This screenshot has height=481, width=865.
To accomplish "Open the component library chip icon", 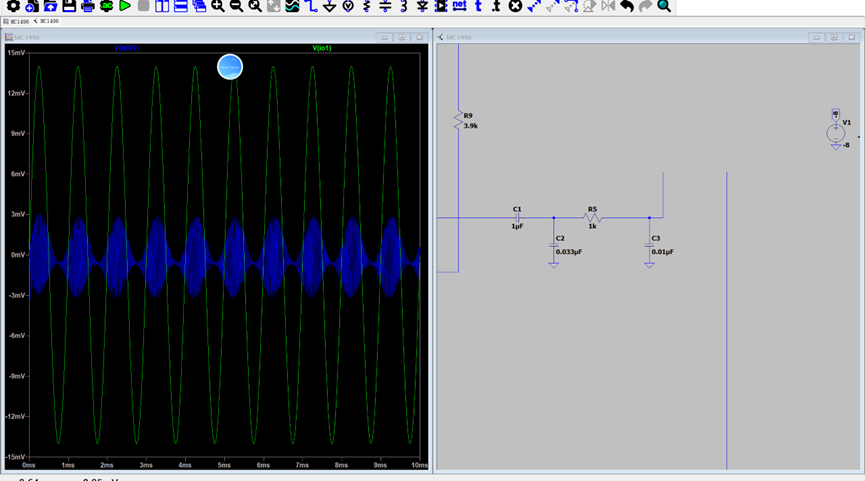I will tap(441, 6).
